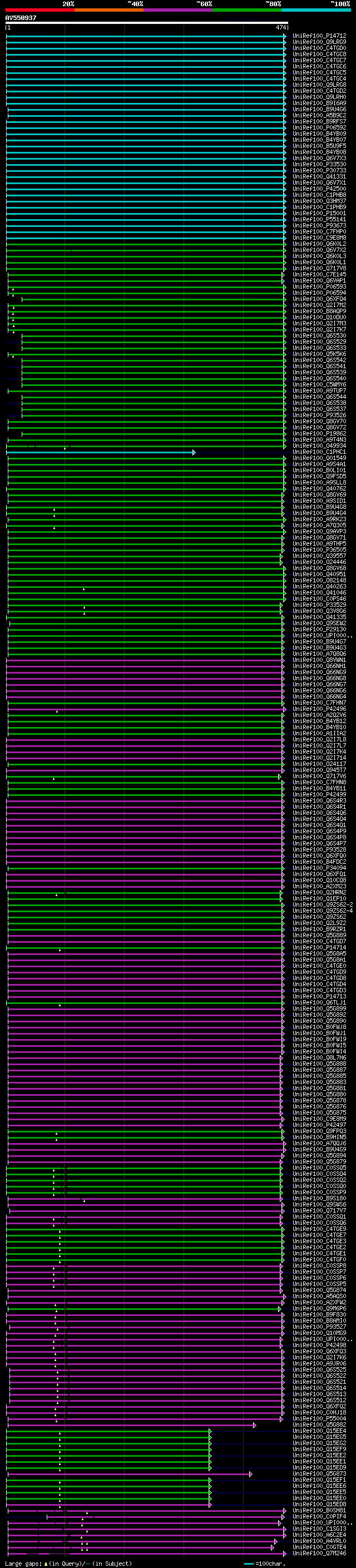Click the cyan ~100% identity legend segment

point(316,11)
